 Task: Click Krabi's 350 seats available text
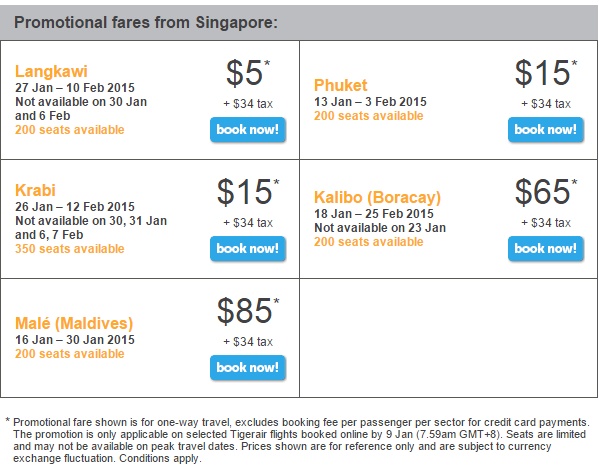click(70, 249)
